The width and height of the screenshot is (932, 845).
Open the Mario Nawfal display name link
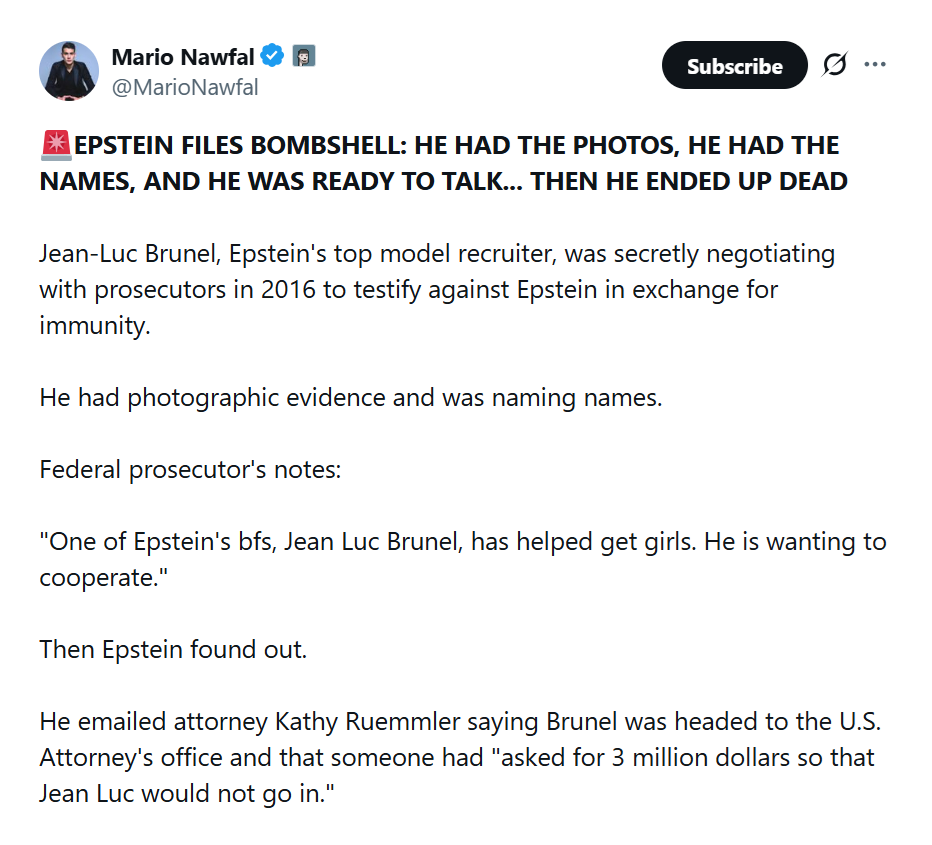pos(183,57)
